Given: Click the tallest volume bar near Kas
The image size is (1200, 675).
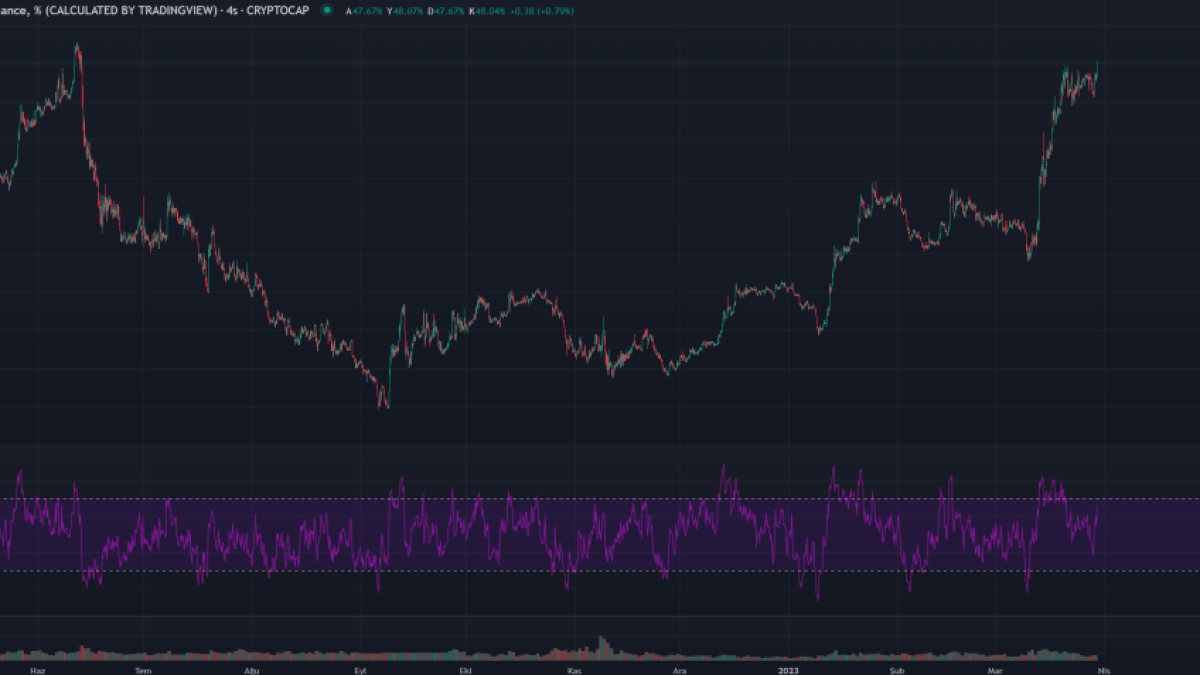Looking at the screenshot, I should pyautogui.click(x=601, y=646).
